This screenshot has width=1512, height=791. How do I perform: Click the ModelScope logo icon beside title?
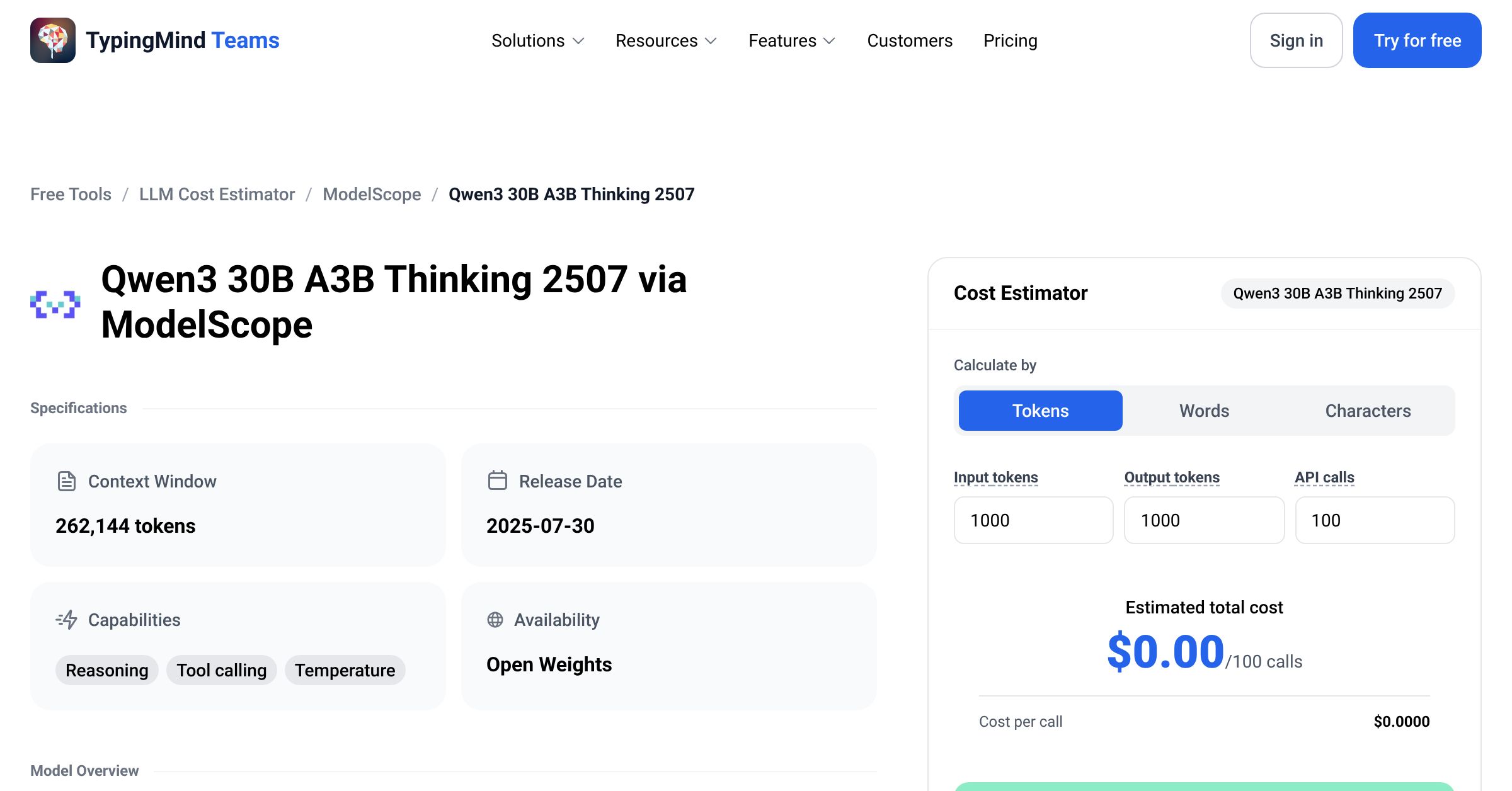point(55,304)
